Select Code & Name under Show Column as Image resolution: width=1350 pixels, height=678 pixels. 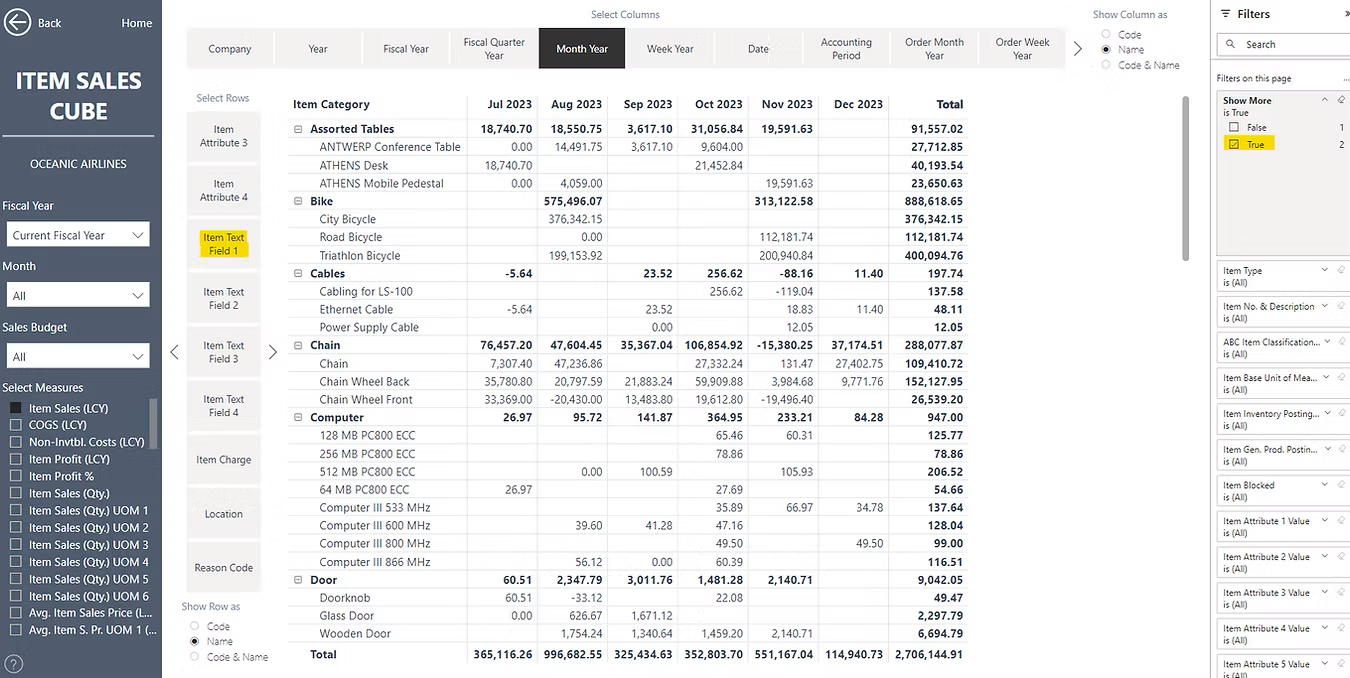(1105, 65)
